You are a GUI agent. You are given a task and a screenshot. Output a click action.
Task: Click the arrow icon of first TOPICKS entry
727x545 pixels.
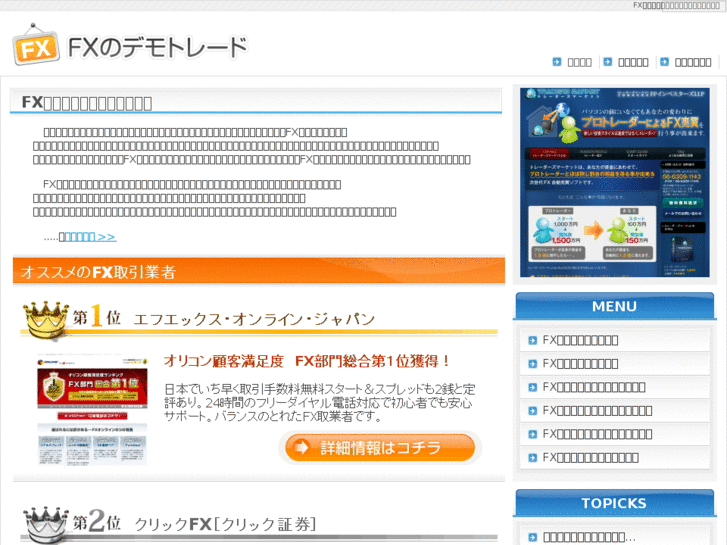tap(532, 538)
